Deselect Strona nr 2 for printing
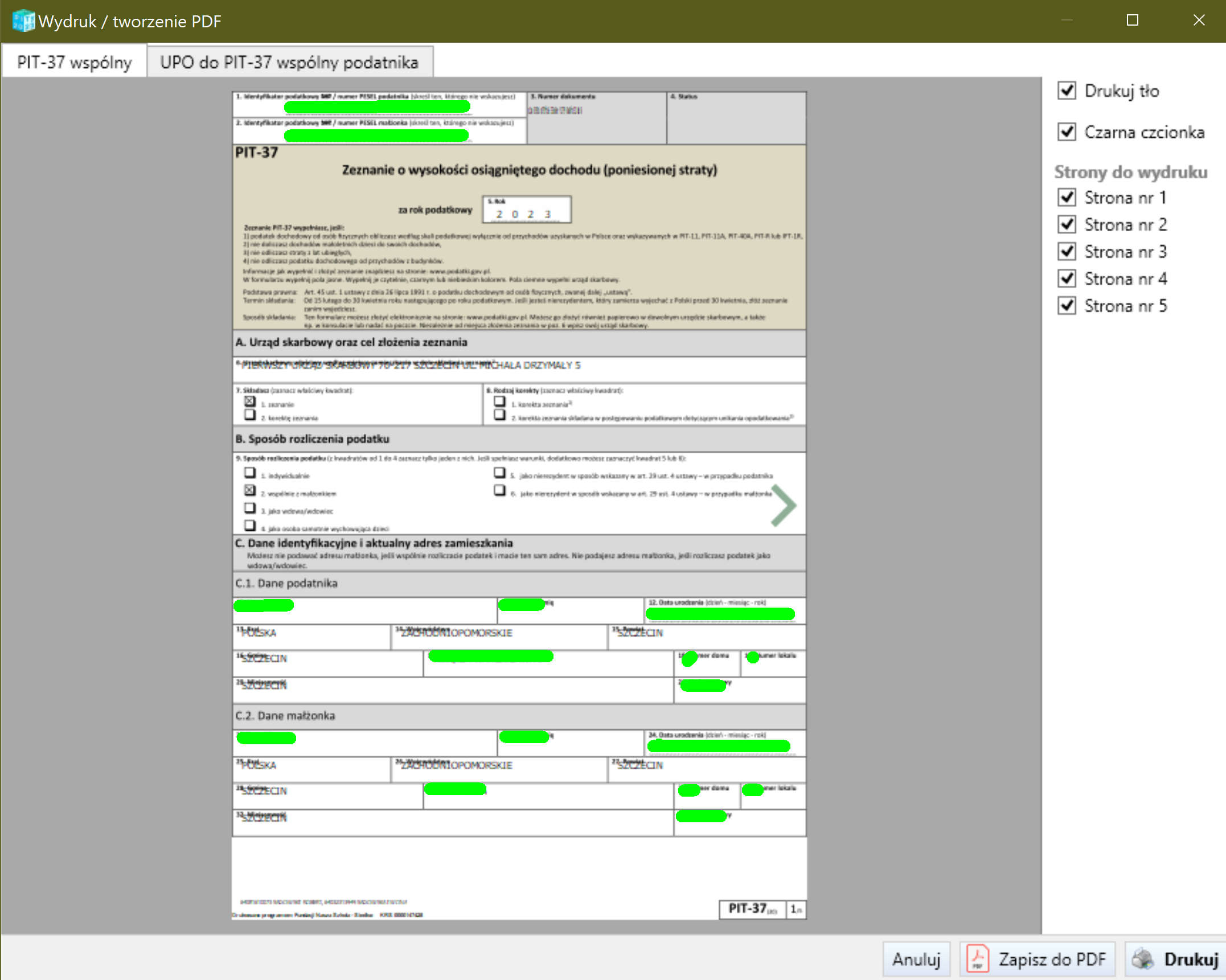This screenshot has width=1226, height=980. tap(1067, 224)
